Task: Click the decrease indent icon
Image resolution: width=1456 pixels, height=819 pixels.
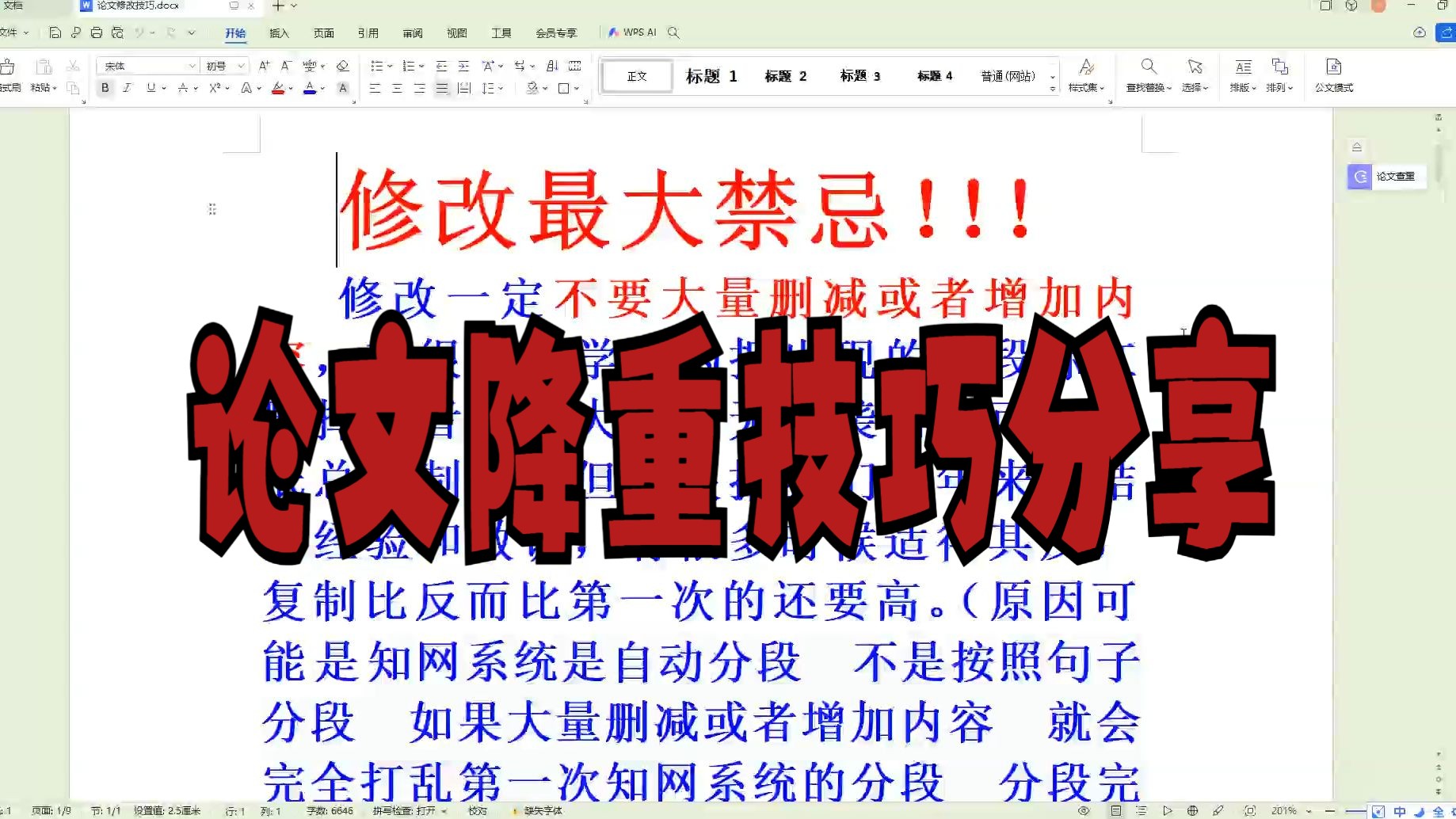Action: click(441, 66)
